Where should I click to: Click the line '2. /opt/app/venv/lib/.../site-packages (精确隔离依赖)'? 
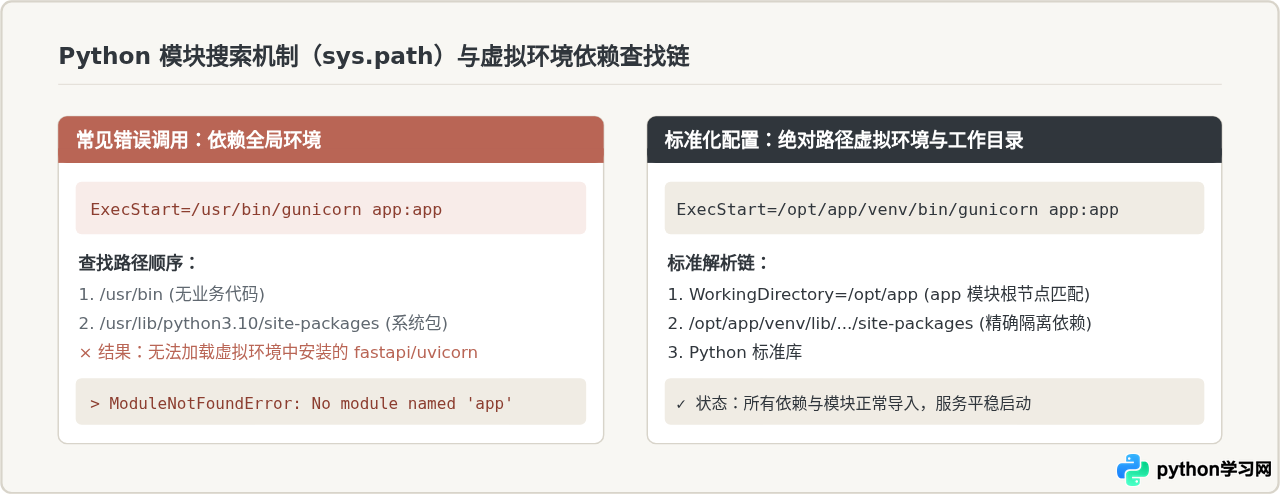click(x=879, y=323)
